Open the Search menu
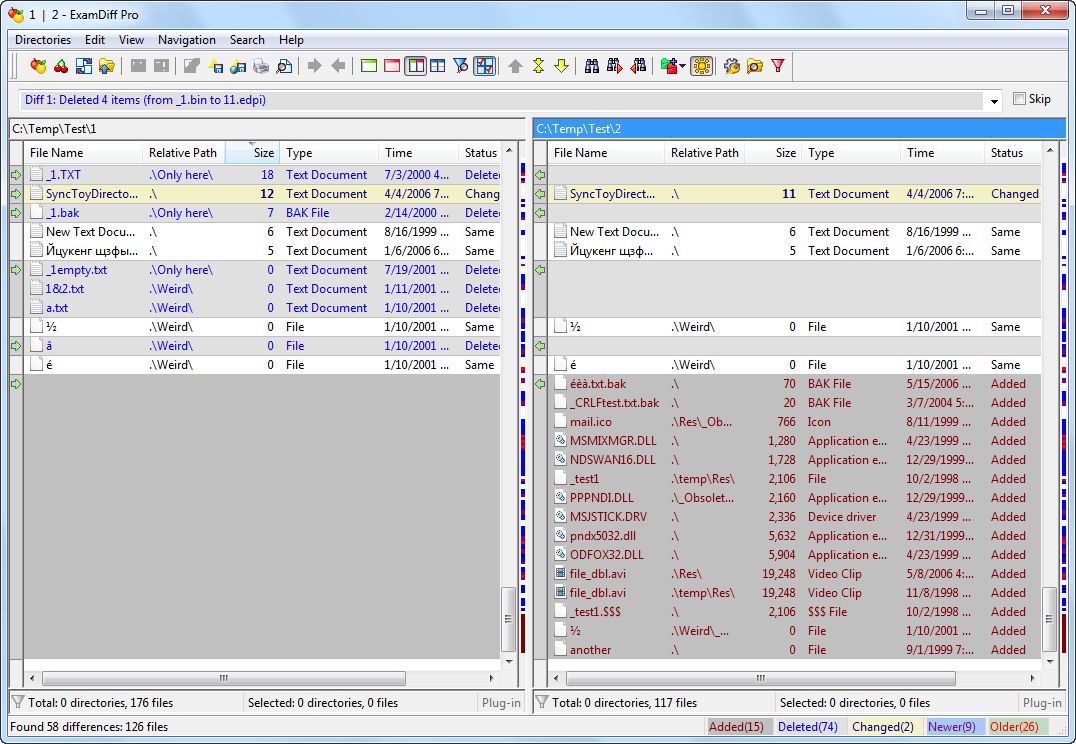This screenshot has width=1076, height=744. [x=247, y=40]
